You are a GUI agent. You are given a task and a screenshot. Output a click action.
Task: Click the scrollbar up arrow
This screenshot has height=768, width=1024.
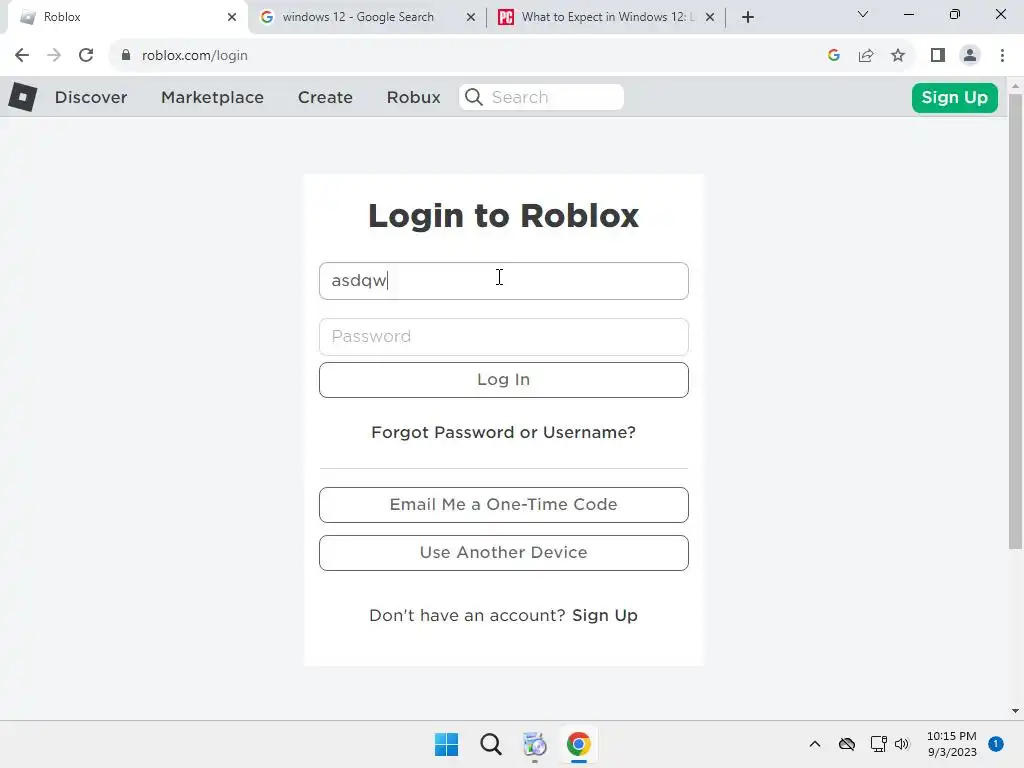1015,86
